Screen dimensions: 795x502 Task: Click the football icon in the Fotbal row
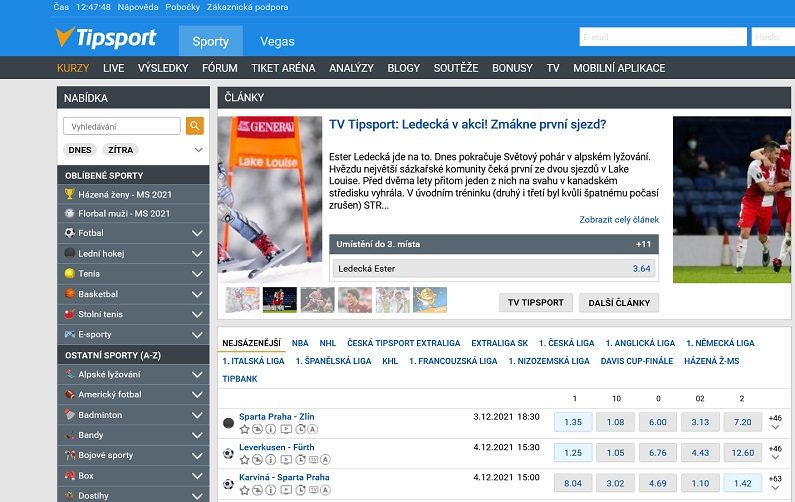point(69,233)
